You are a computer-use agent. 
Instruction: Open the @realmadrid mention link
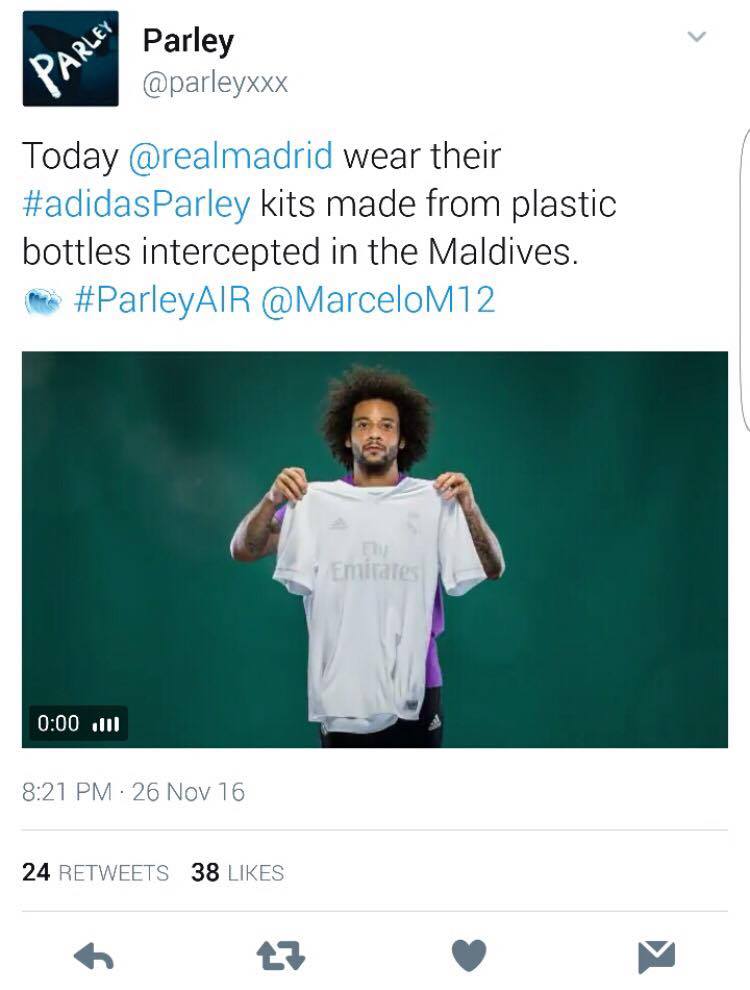(230, 156)
